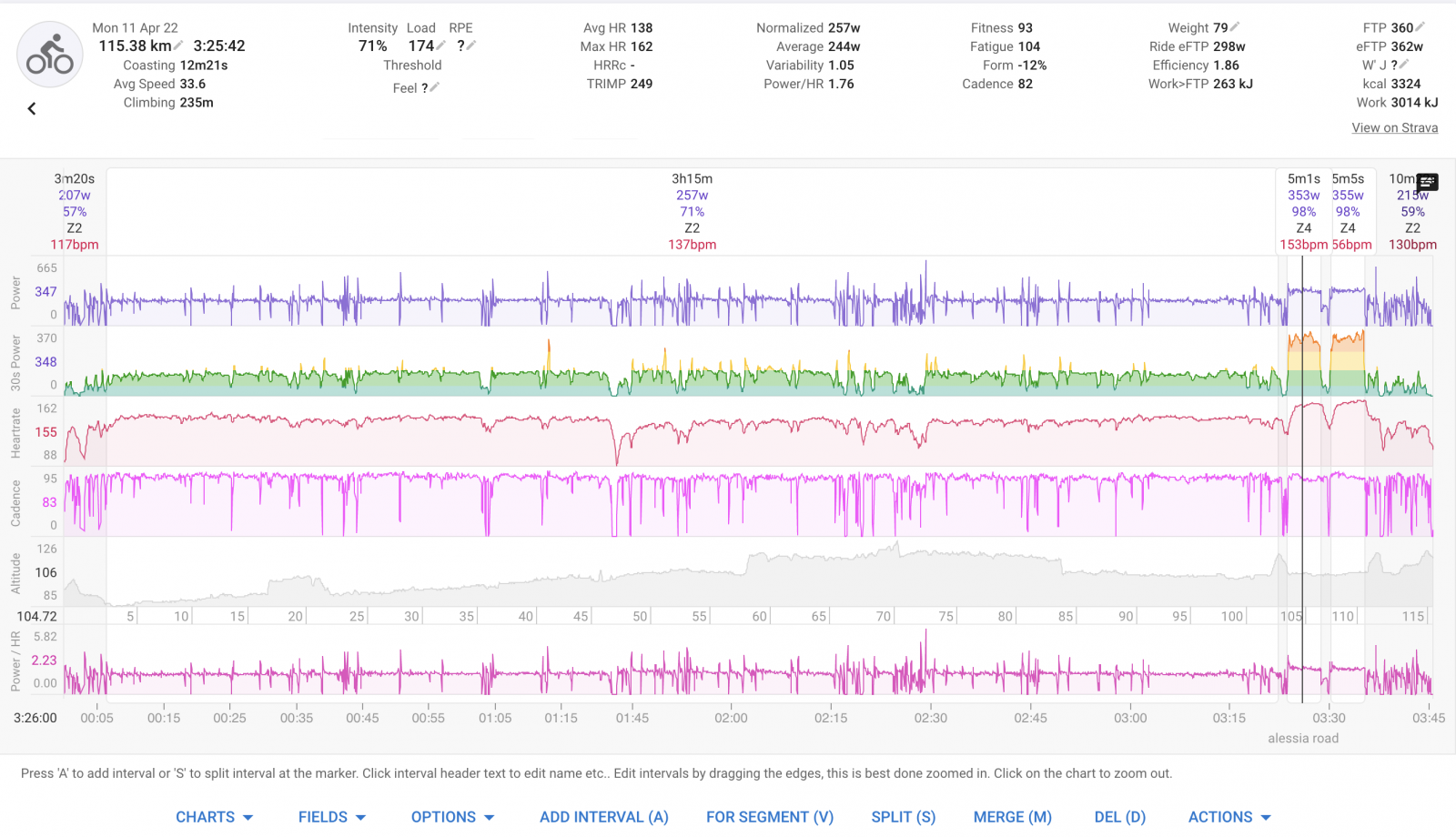This screenshot has width=1456, height=837.
Task: Click the pencil icon beside Feel
Action: [435, 87]
